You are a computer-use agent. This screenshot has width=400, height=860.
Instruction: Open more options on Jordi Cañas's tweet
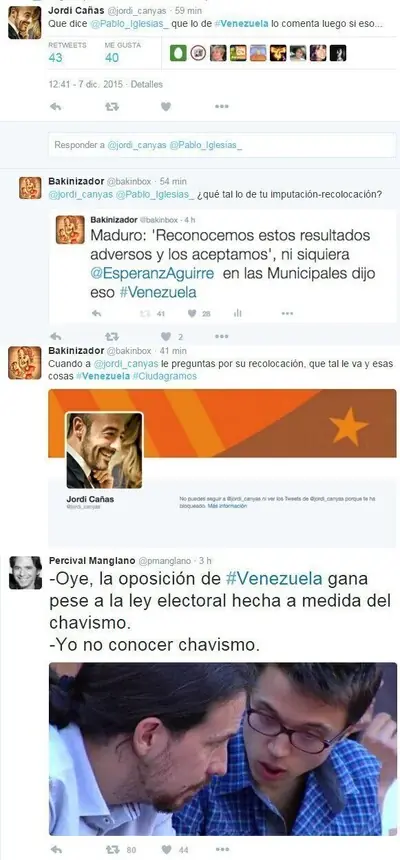click(x=222, y=107)
